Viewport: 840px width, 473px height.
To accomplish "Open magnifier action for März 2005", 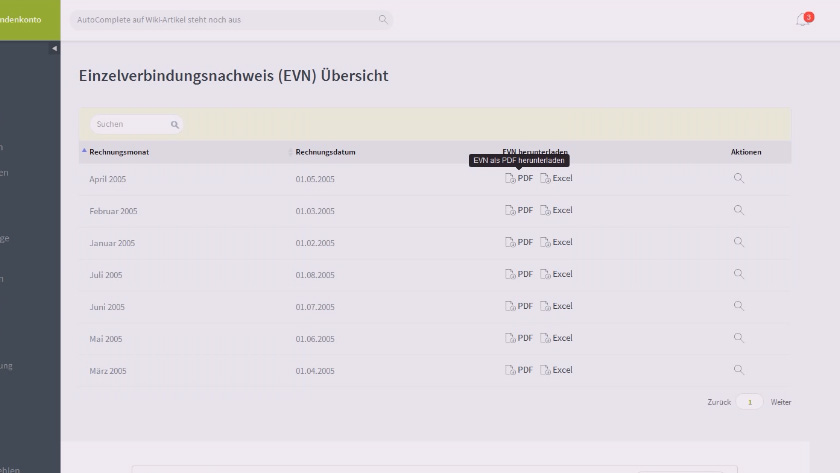I will pos(739,370).
